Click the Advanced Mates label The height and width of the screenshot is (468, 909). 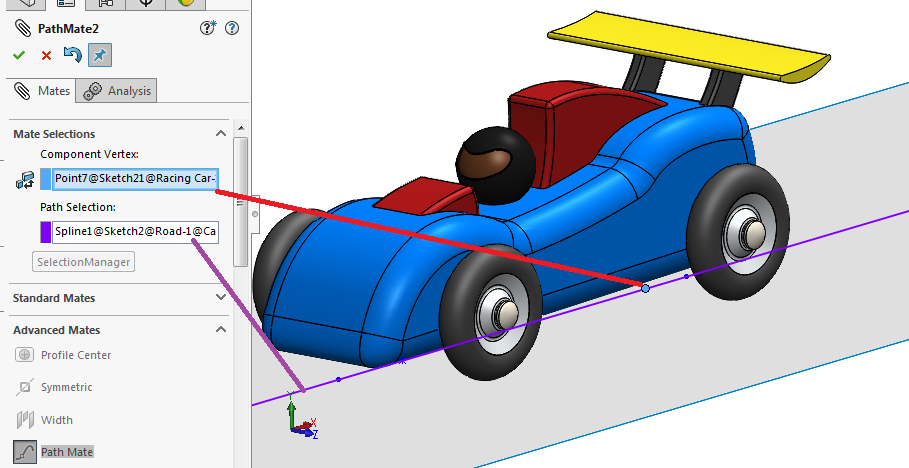[x=56, y=330]
